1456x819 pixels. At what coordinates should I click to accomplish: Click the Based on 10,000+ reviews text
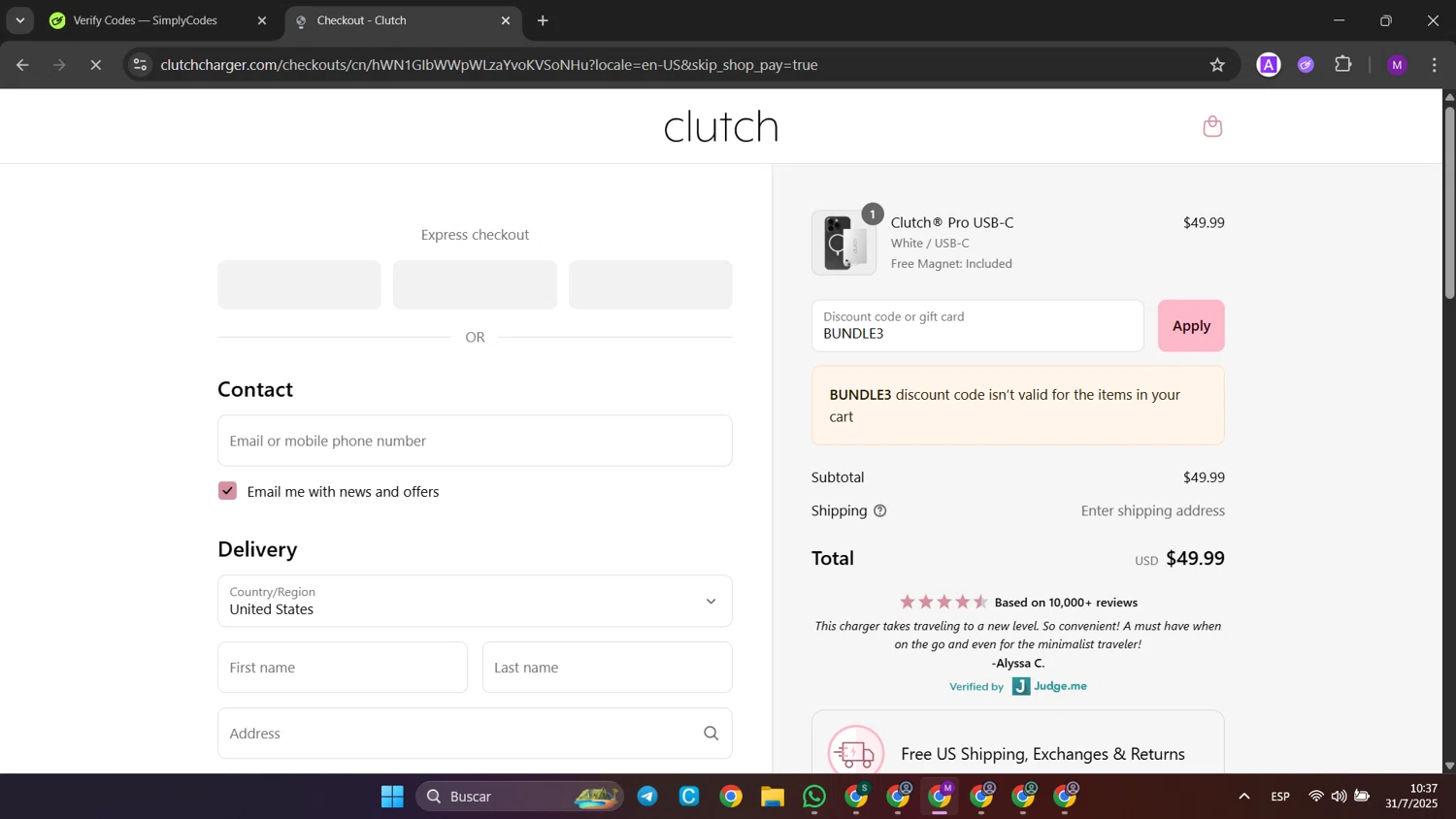pos(1066,603)
